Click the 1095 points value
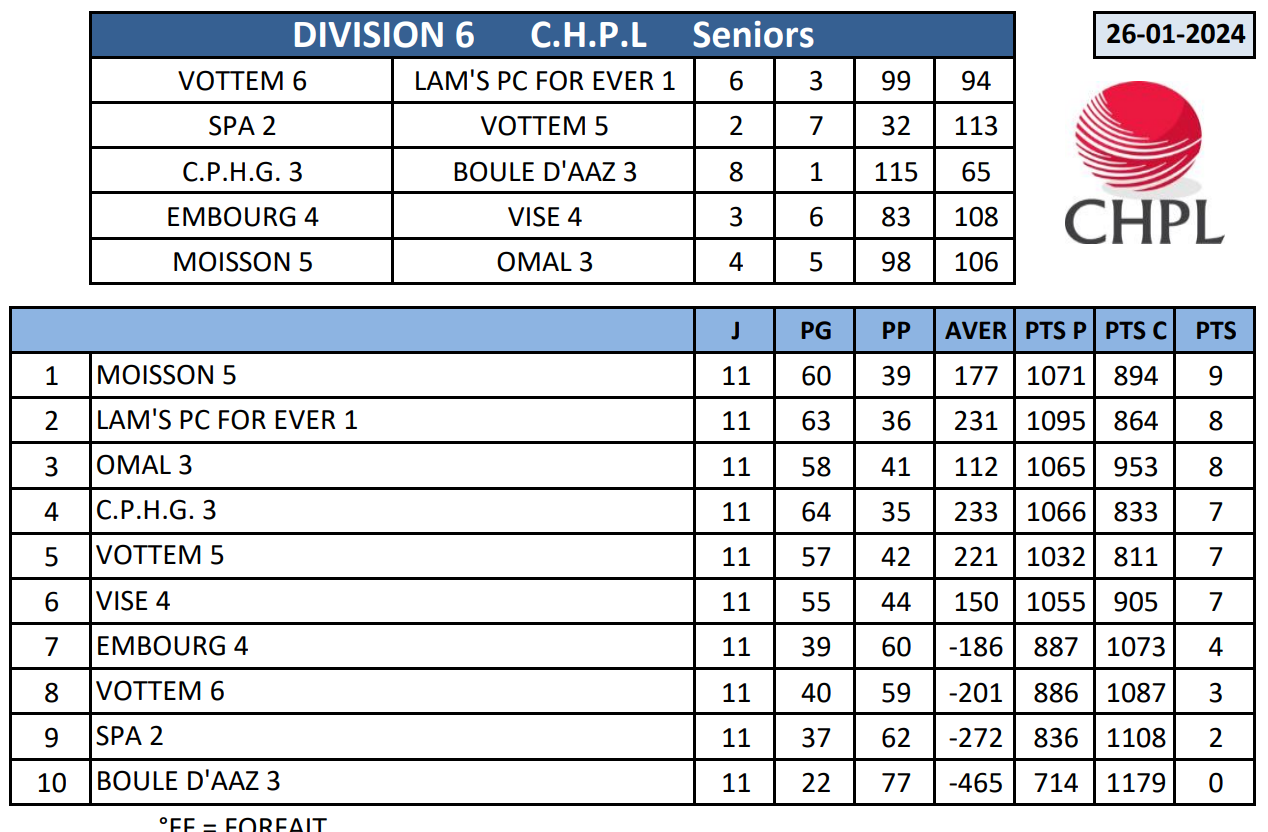1268x832 pixels. click(1055, 421)
